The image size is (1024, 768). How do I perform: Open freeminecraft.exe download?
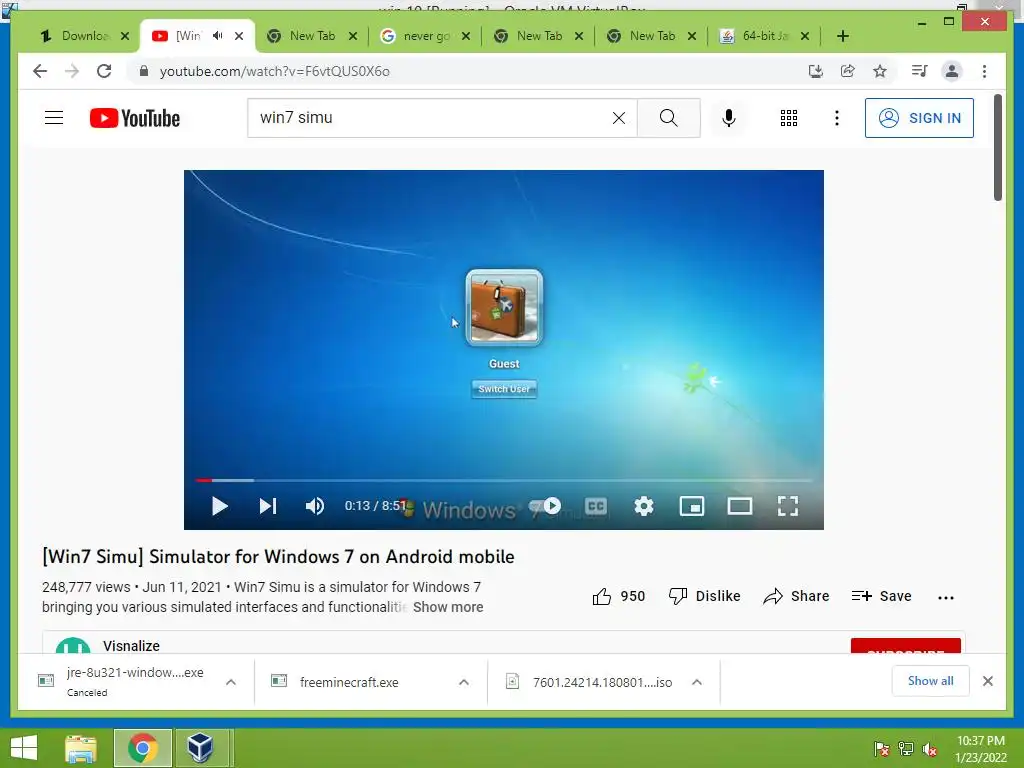(x=349, y=682)
